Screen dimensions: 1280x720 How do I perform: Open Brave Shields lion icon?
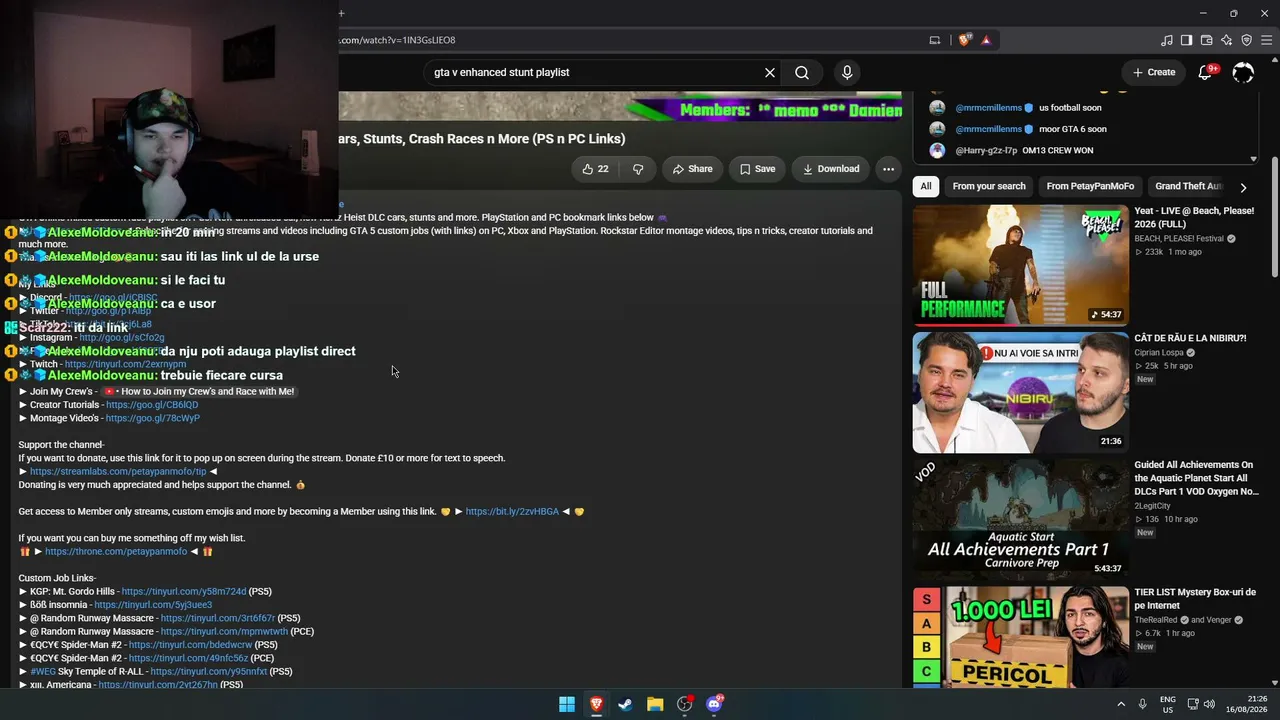pyautogui.click(x=965, y=40)
